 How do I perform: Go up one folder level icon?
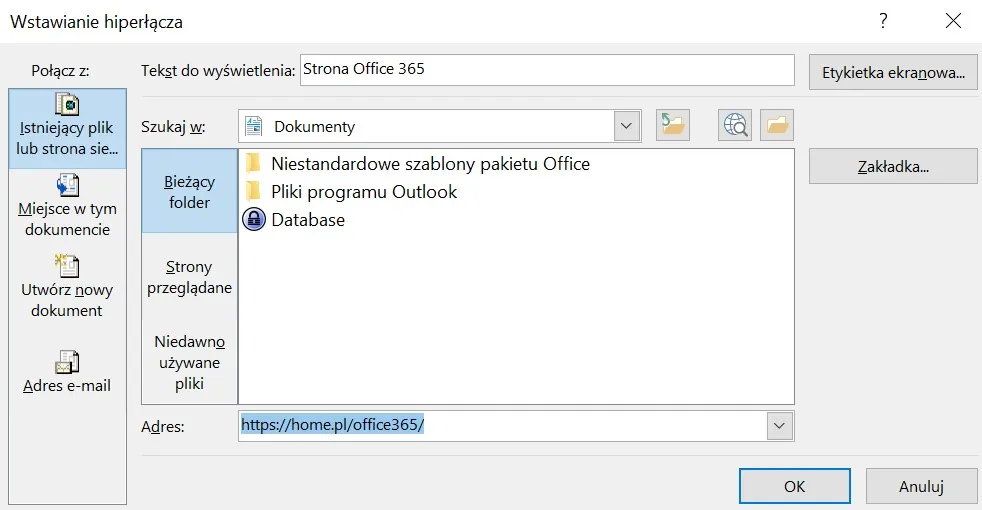coord(673,125)
